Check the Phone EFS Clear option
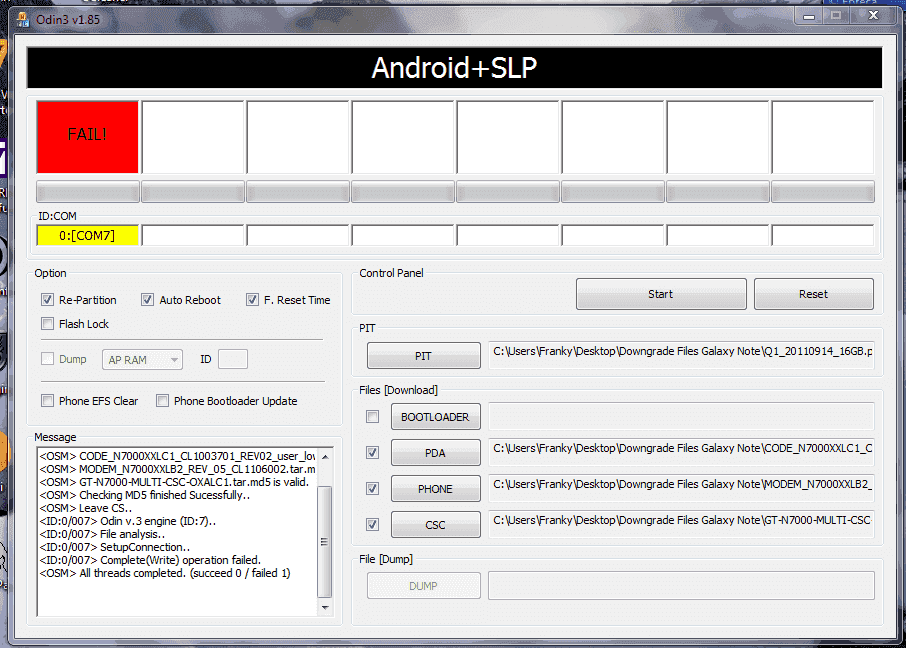906x648 pixels. [48, 401]
